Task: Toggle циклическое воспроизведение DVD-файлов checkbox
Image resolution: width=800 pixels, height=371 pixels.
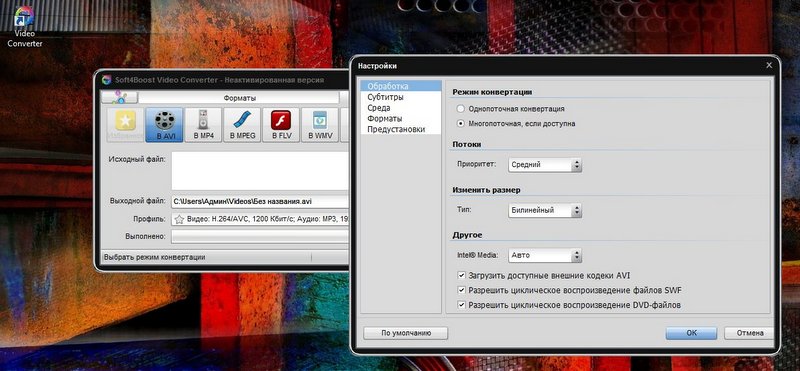Action: [461, 305]
